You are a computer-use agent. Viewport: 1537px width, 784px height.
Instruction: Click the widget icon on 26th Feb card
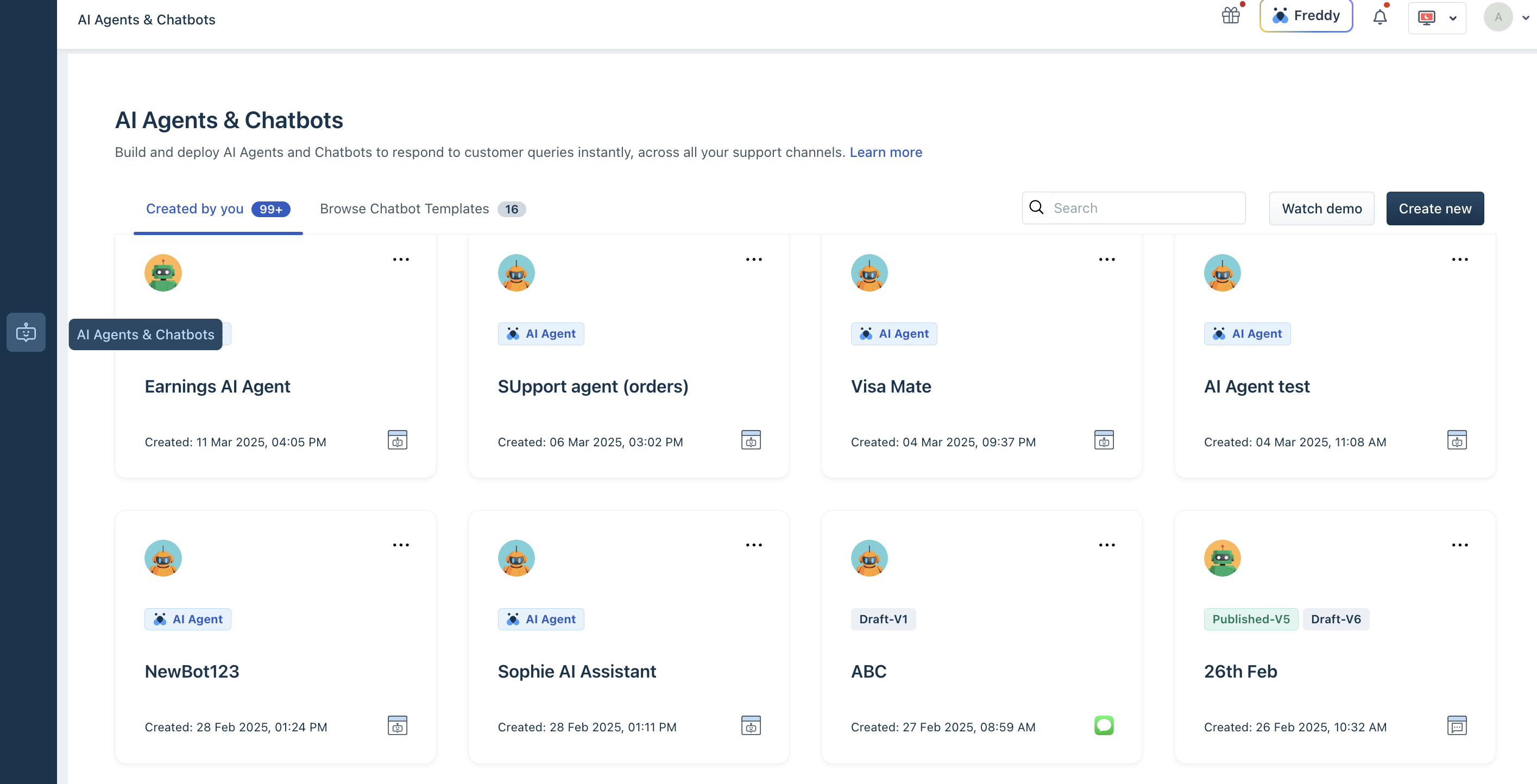tap(1457, 725)
